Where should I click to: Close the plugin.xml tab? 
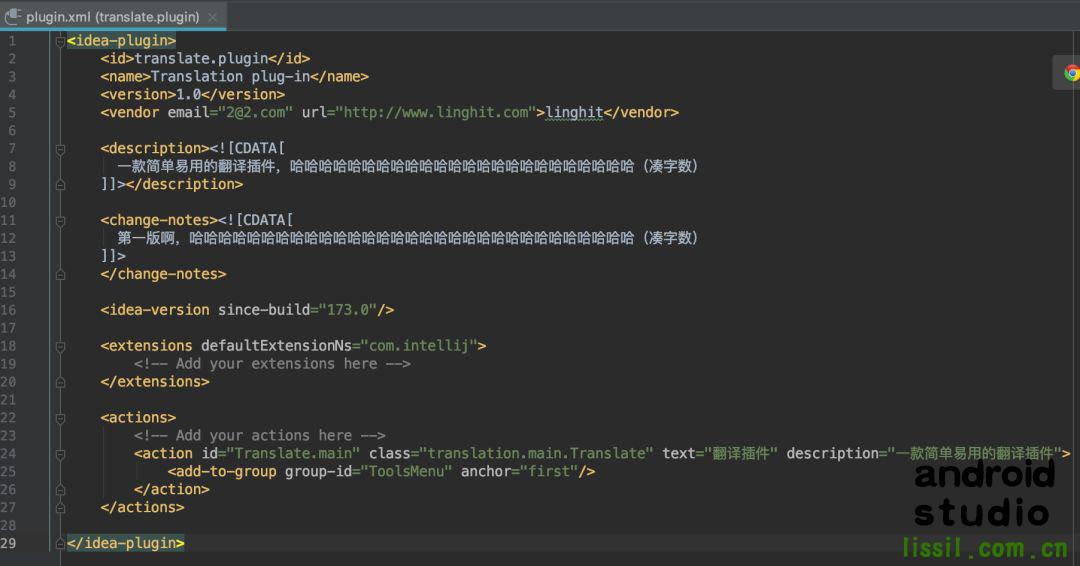(x=213, y=17)
